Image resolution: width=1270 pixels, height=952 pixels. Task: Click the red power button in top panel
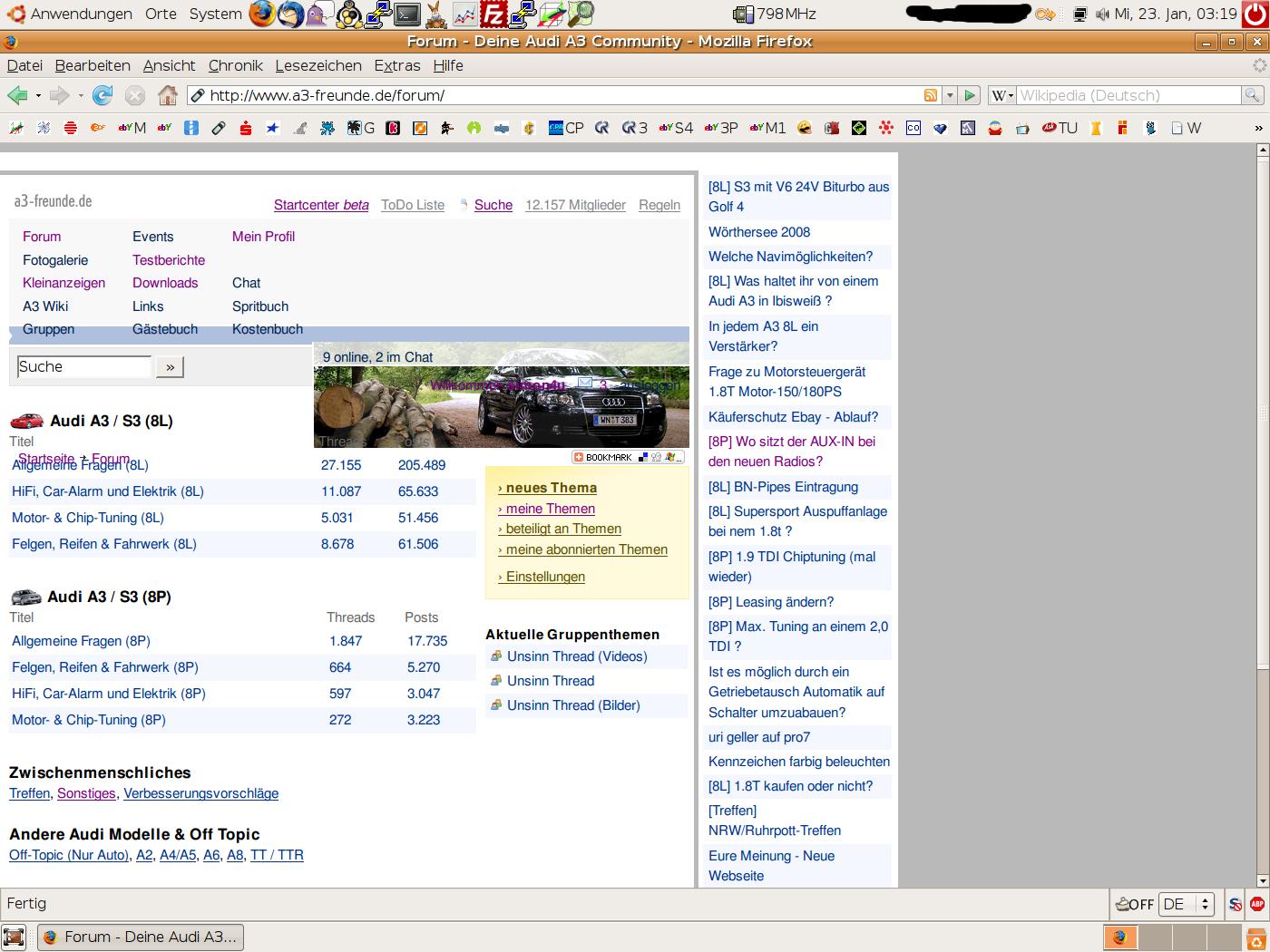(x=1255, y=14)
